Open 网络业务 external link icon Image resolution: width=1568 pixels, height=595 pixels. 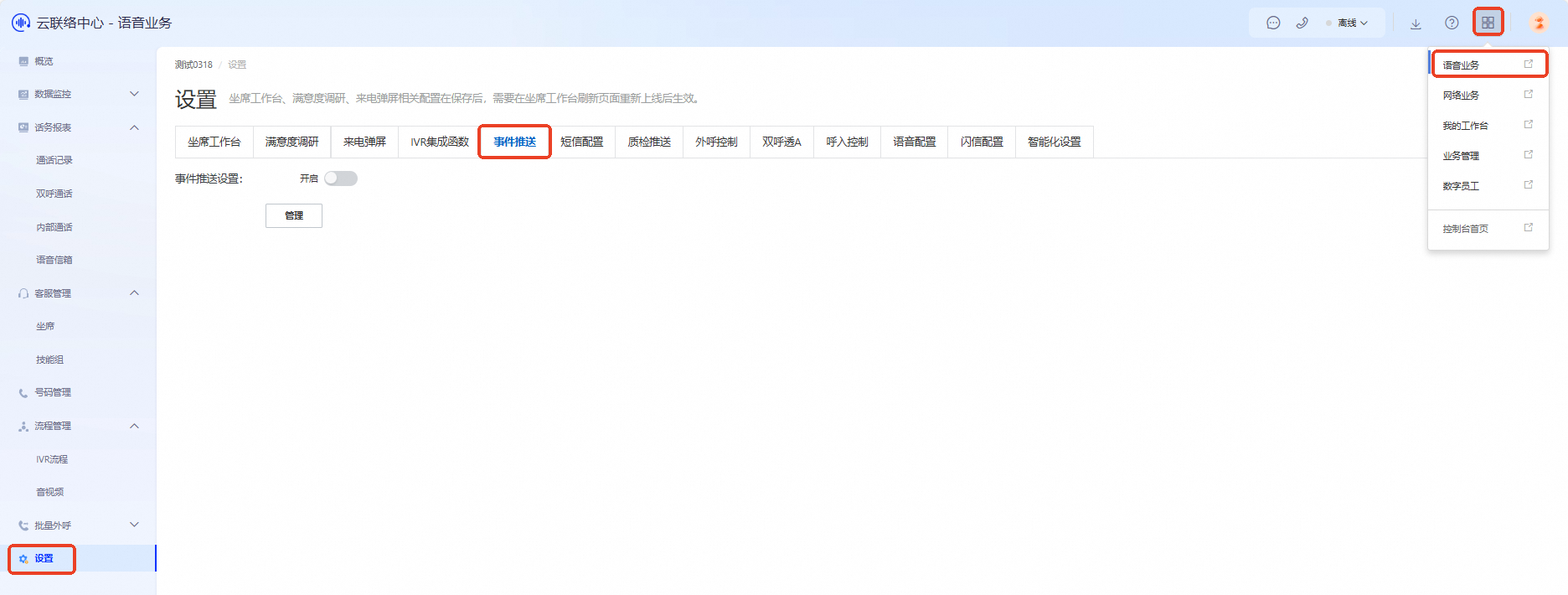1529,95
